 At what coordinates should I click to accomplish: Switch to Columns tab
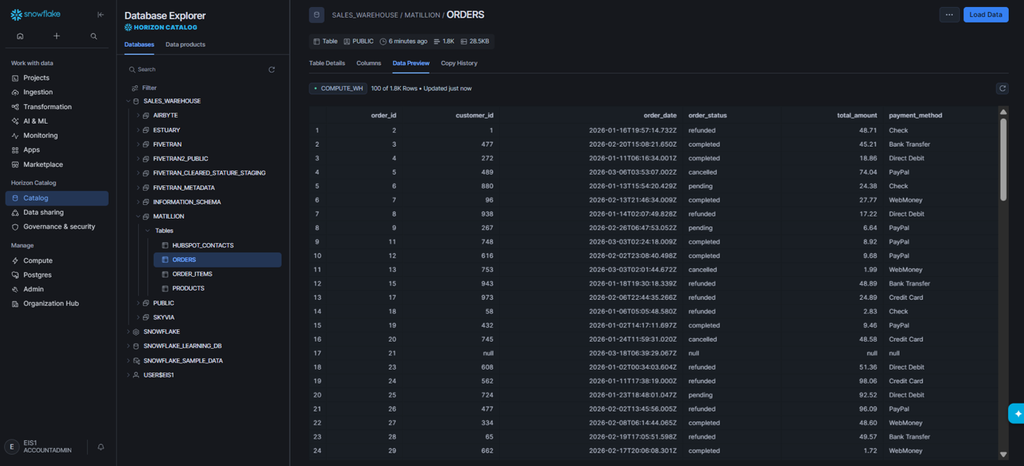point(369,63)
